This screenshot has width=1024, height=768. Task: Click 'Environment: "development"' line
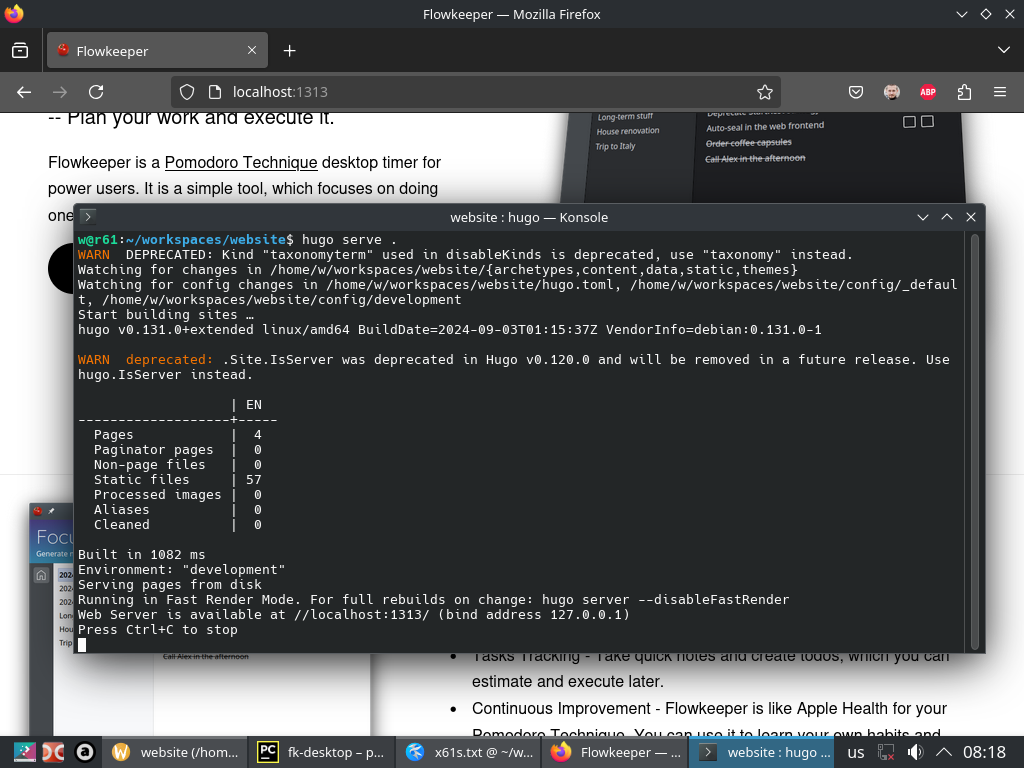(x=182, y=569)
